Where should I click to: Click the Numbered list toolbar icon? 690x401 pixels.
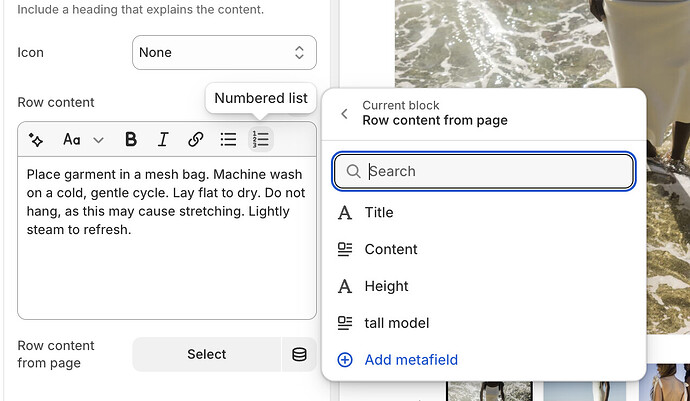coord(261,140)
